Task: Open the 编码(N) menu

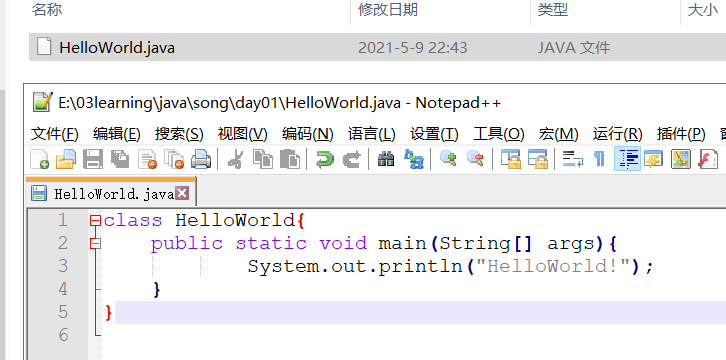Action: [x=307, y=134]
